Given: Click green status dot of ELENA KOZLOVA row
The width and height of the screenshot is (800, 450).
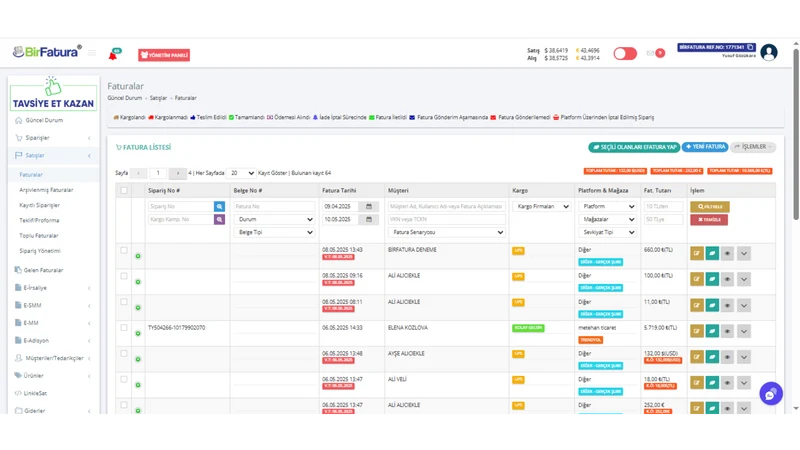Looking at the screenshot, I should coord(138,333).
